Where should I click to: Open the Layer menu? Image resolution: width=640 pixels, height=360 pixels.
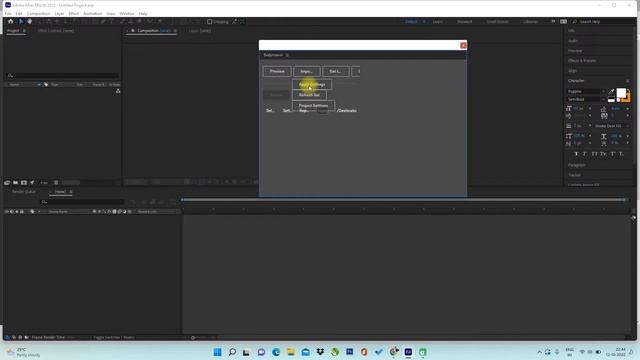pyautogui.click(x=59, y=13)
